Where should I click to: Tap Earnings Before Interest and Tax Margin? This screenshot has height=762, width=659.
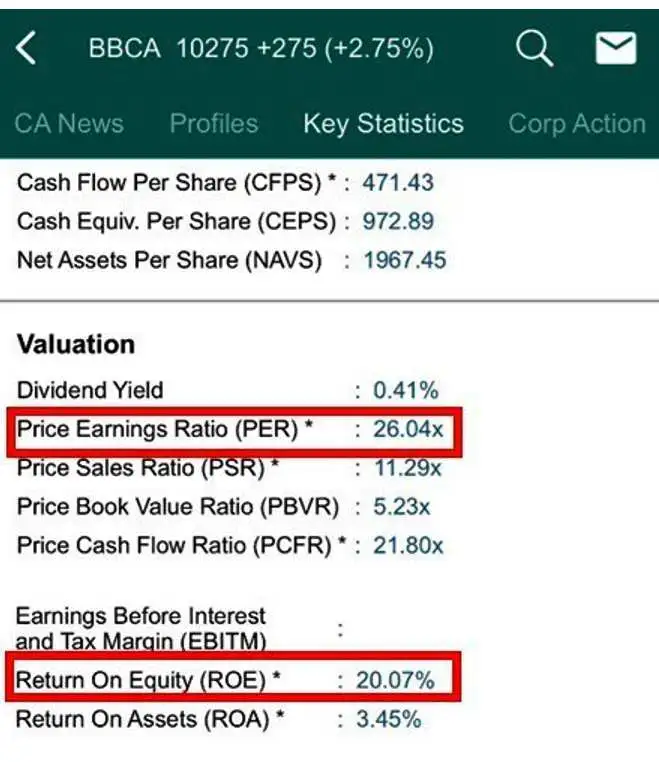[142, 628]
